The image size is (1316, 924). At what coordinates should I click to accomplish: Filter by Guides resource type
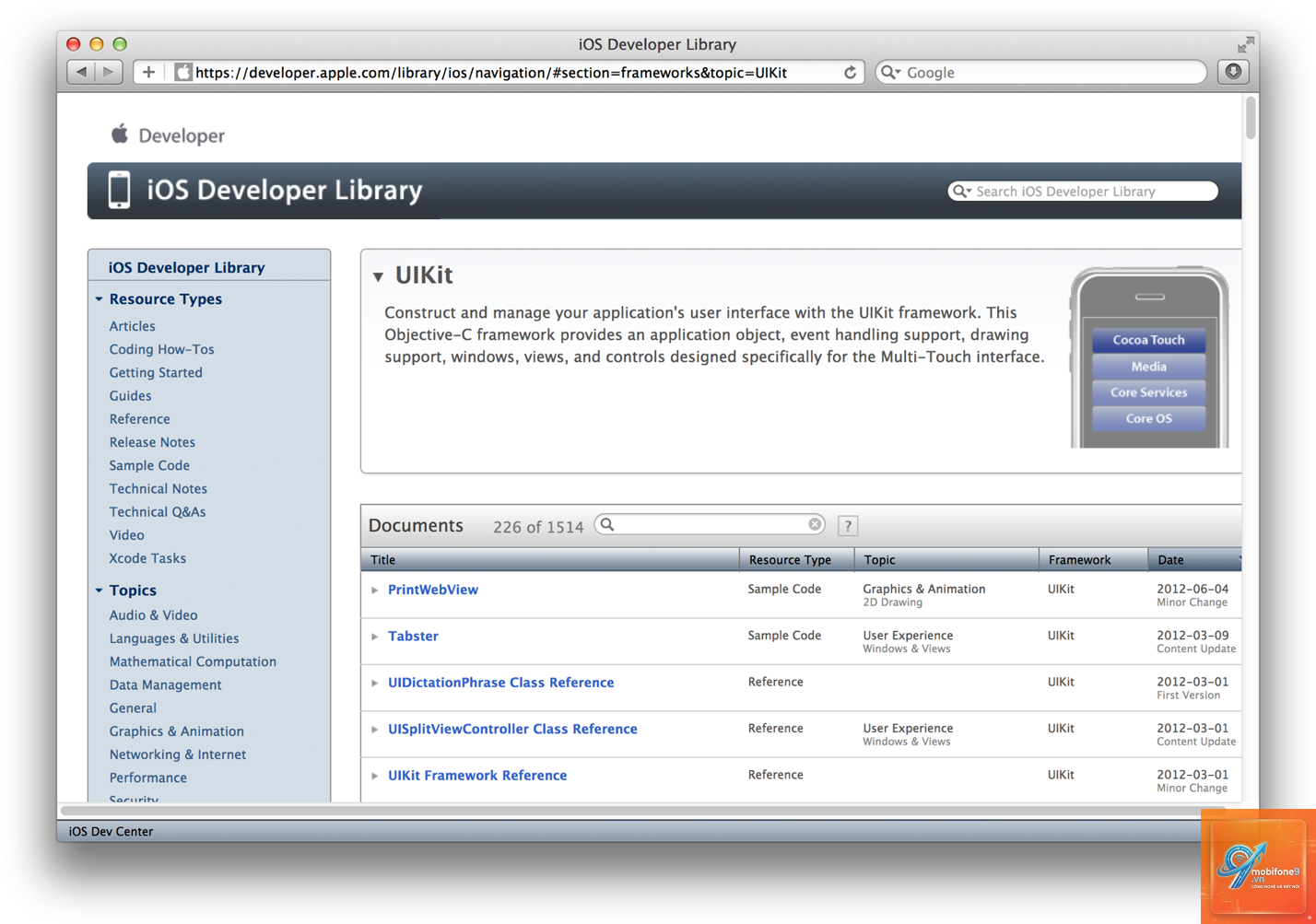[x=130, y=395]
